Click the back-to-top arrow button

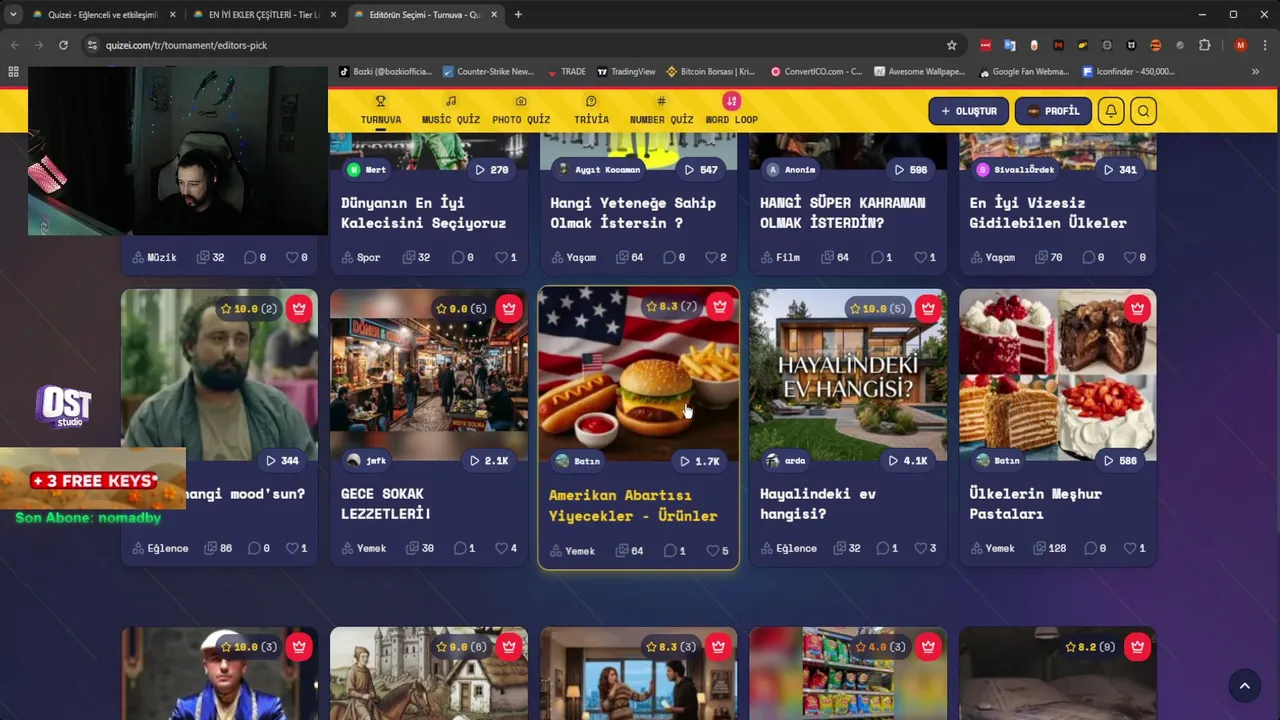click(x=1244, y=686)
